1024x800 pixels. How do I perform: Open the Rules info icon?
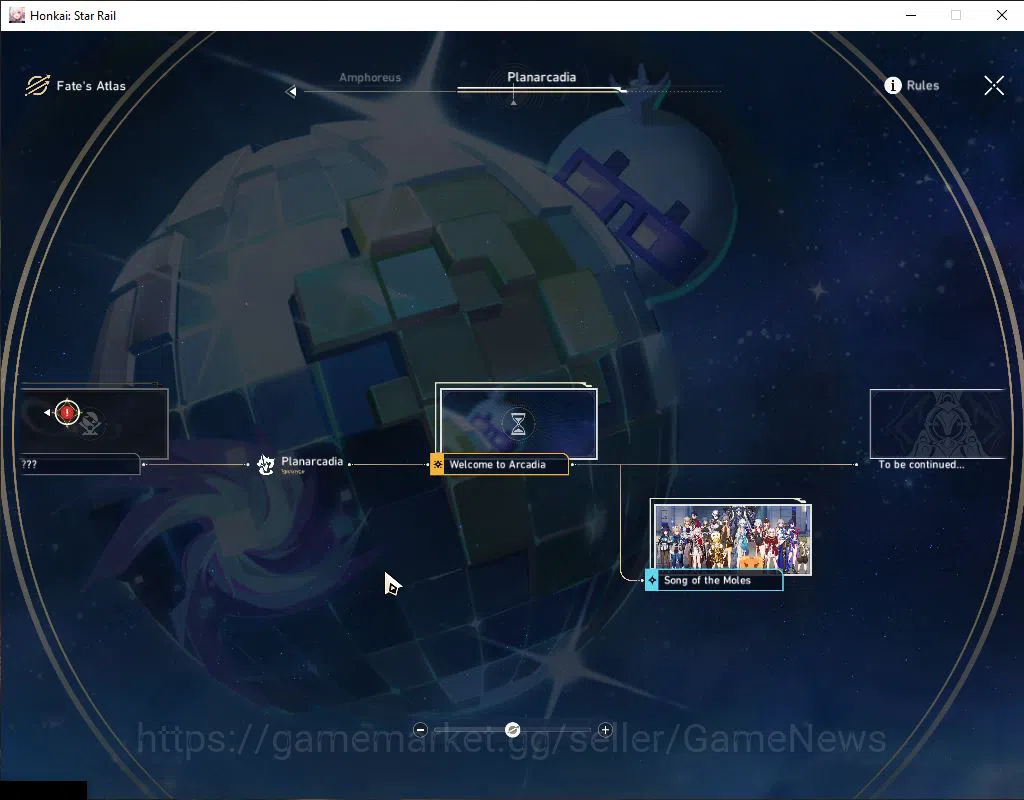(x=892, y=86)
